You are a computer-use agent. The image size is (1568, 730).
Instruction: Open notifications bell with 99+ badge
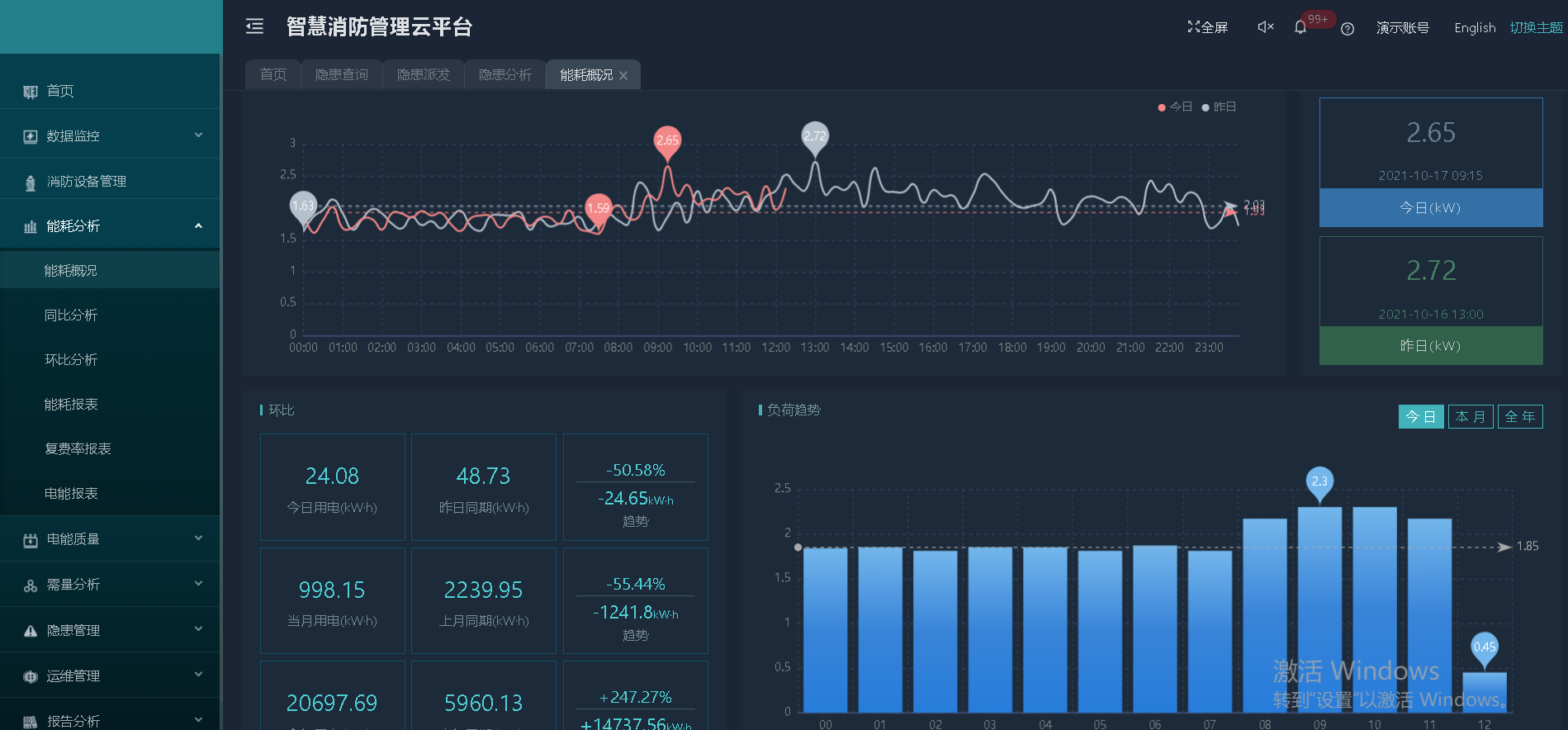tap(1300, 27)
